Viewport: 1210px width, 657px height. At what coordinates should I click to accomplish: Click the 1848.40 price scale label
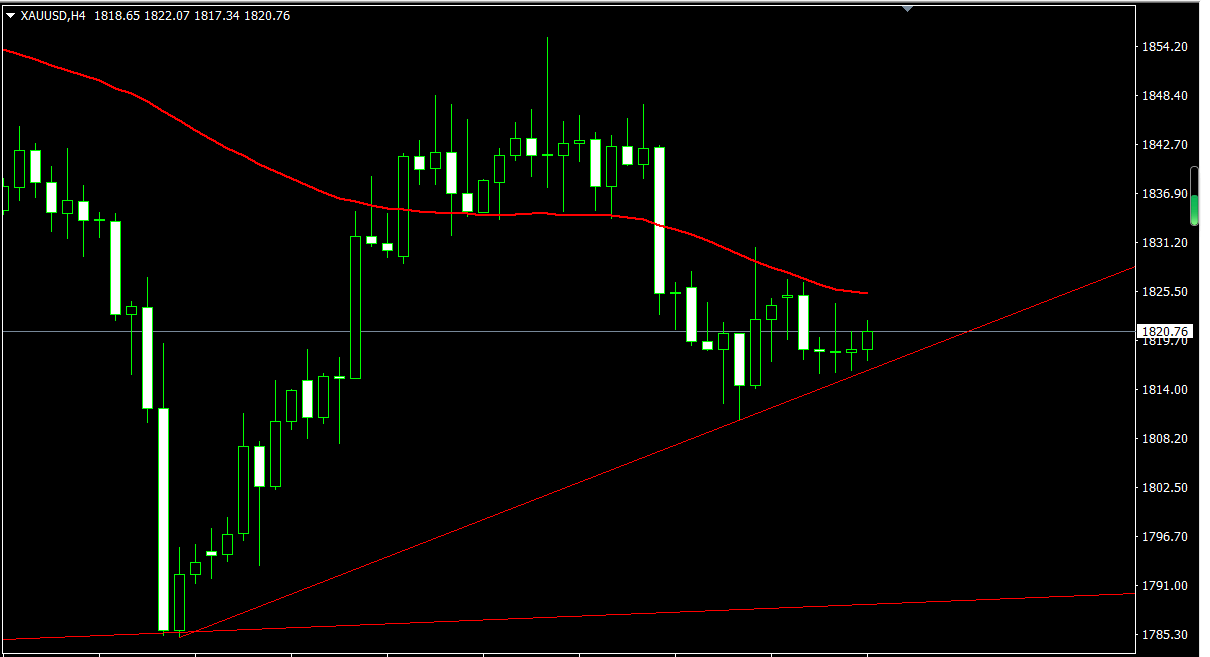tap(1164, 96)
